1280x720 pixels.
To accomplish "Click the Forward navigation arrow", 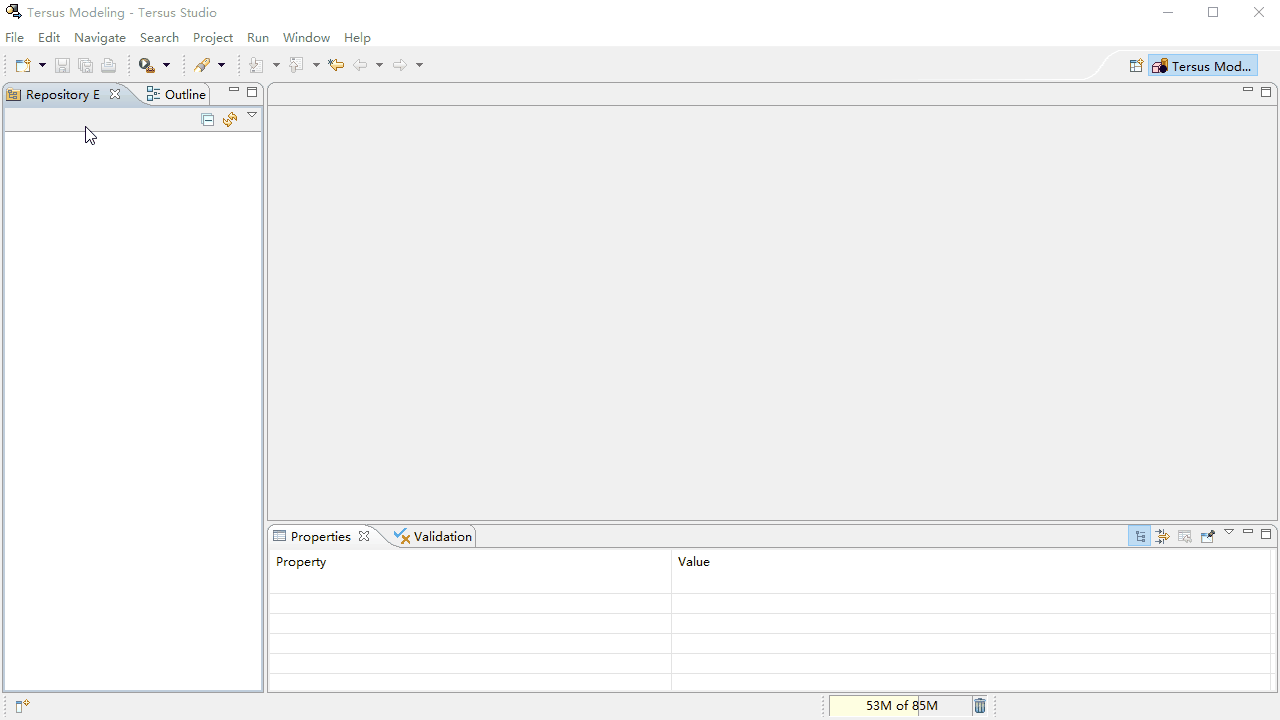I will tap(400, 65).
